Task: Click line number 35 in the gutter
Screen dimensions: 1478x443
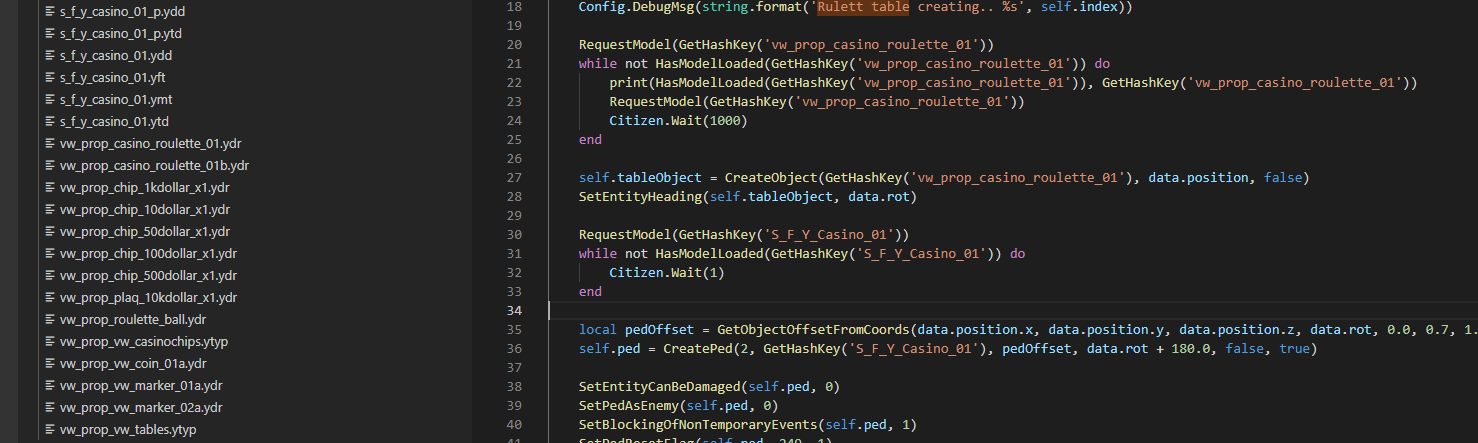Action: (514, 330)
